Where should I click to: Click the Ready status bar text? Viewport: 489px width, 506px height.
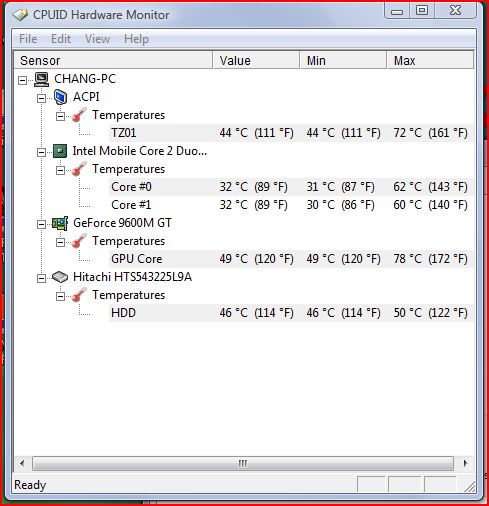click(30, 485)
